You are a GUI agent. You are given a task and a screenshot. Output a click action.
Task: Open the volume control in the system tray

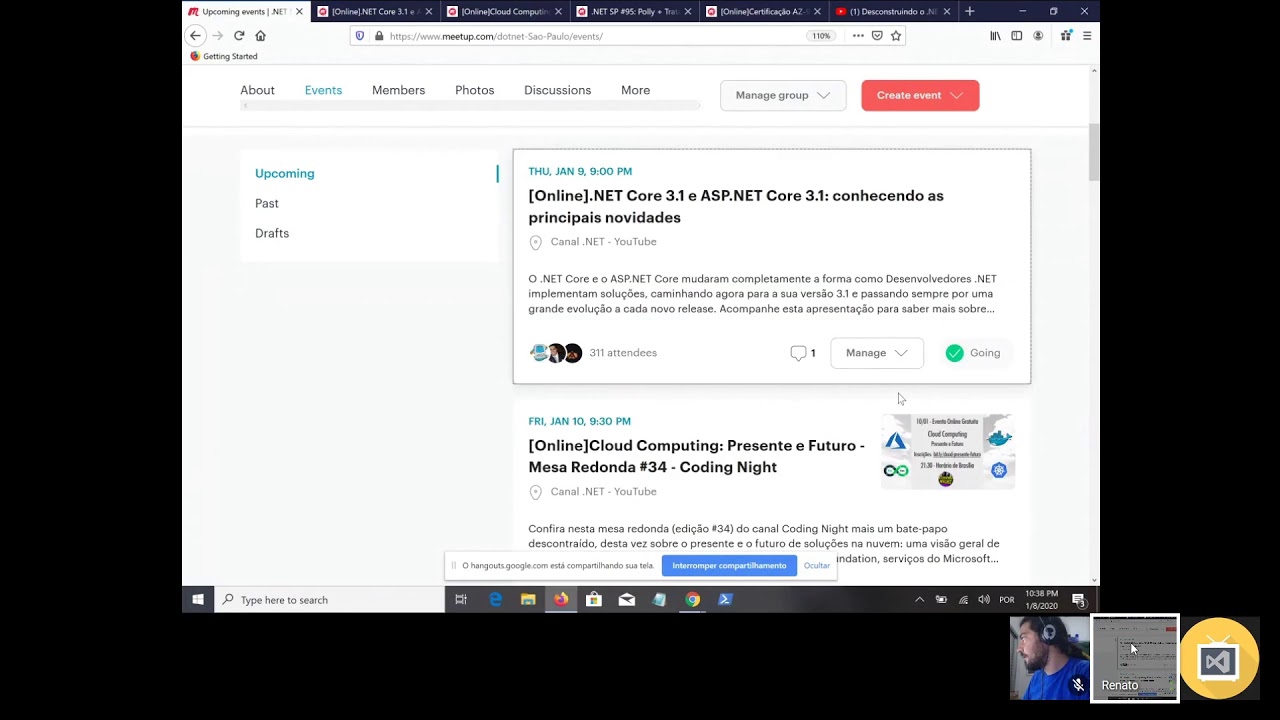[984, 599]
